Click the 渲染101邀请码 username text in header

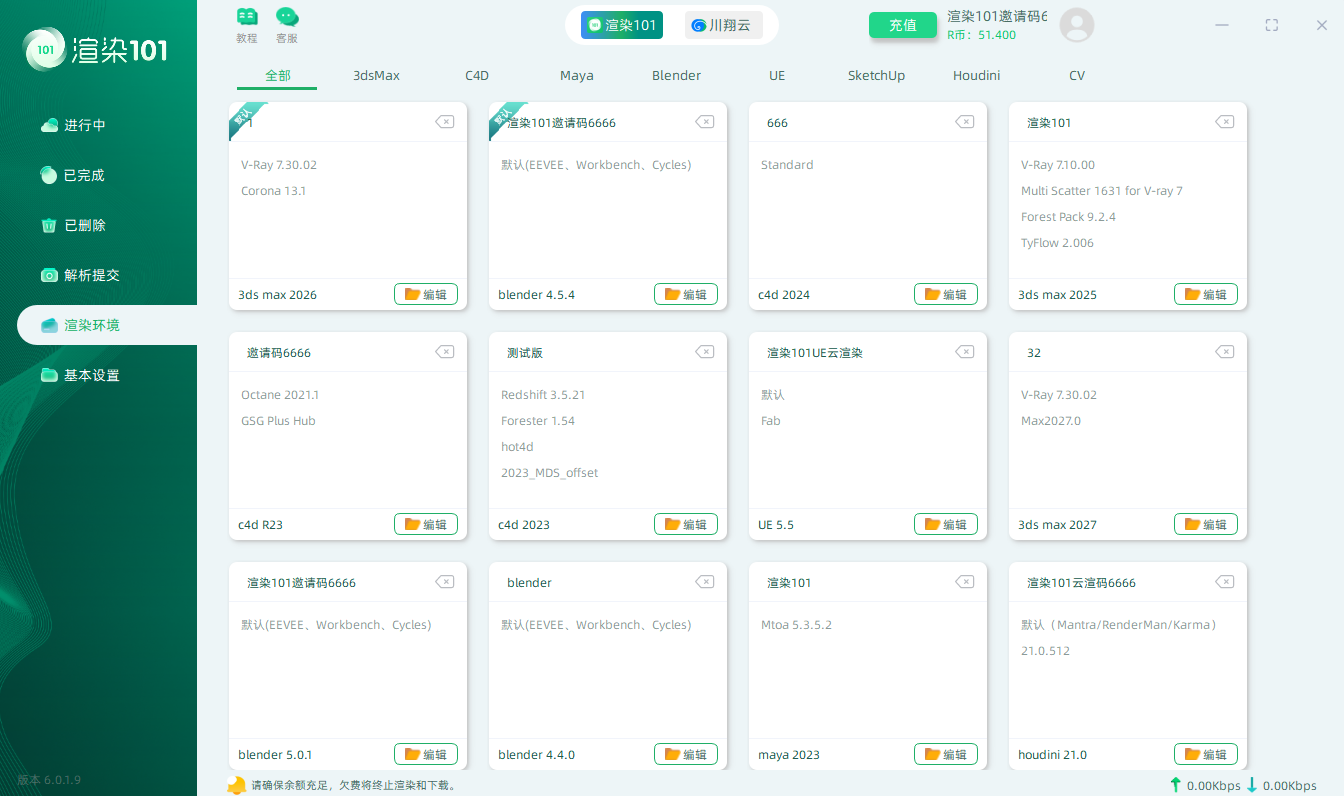point(997,16)
